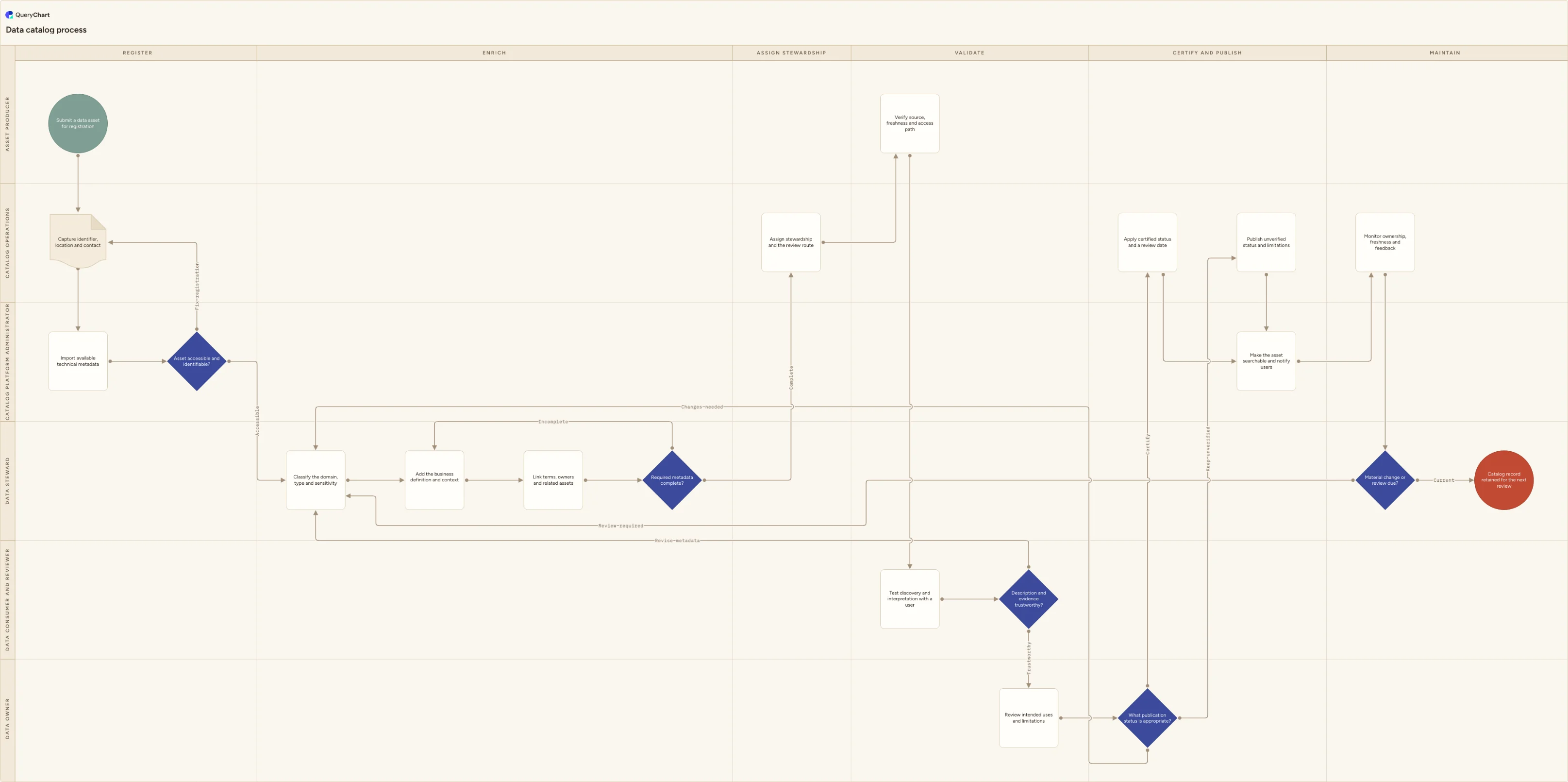Select 'Monitor ownership, freshness and feedback' box
The width and height of the screenshot is (1568, 782).
click(x=1385, y=242)
